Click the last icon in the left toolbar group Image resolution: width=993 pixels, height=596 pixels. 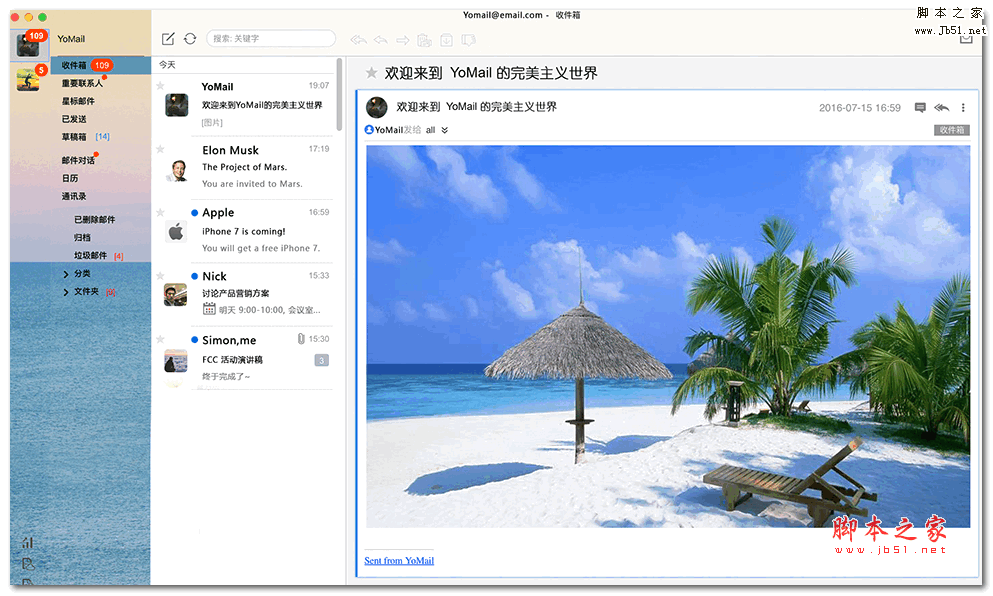[469, 40]
